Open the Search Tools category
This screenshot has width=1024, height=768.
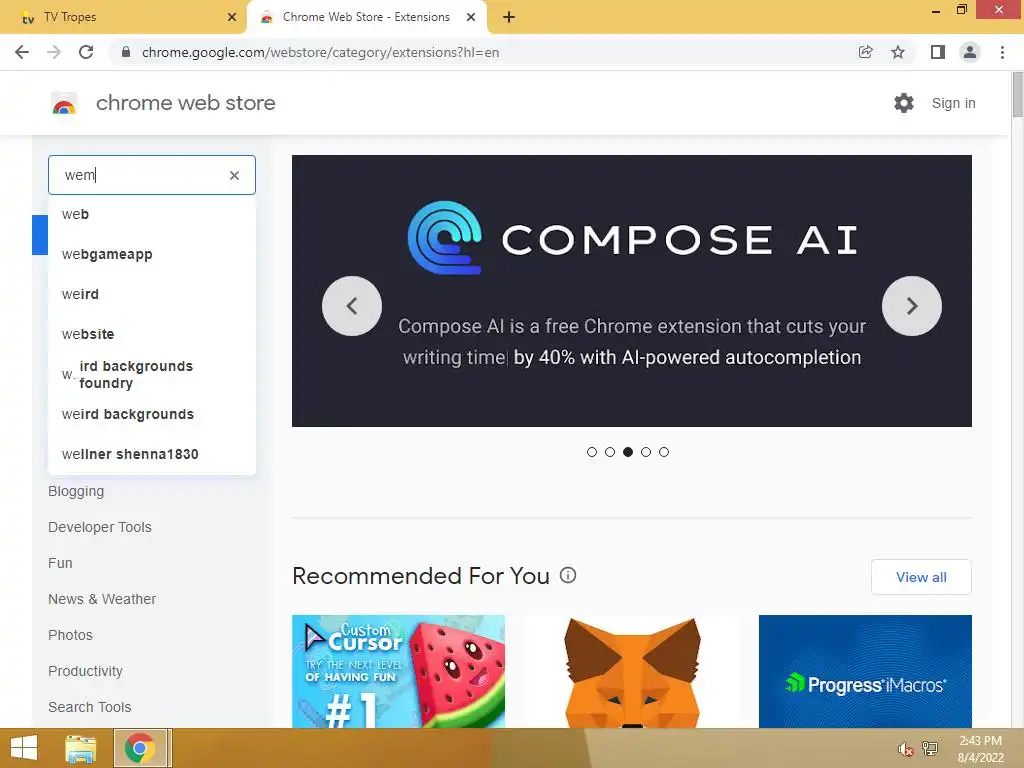tap(89, 707)
